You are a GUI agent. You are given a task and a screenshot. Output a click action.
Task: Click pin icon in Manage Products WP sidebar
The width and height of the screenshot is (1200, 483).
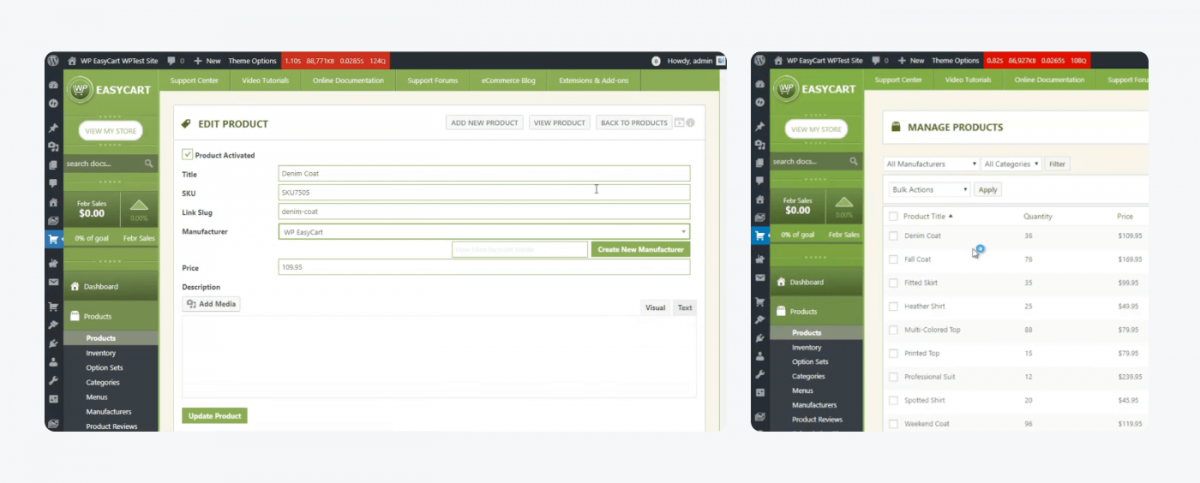(761, 127)
